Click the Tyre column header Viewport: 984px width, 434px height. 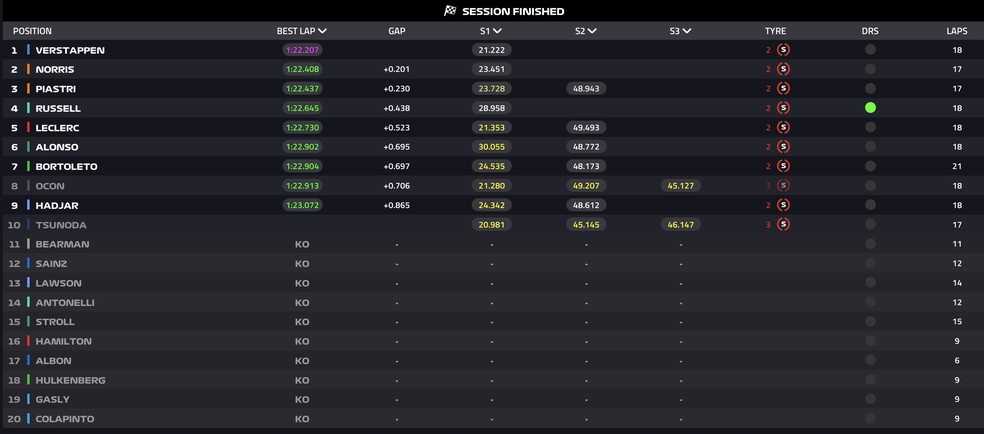(775, 31)
